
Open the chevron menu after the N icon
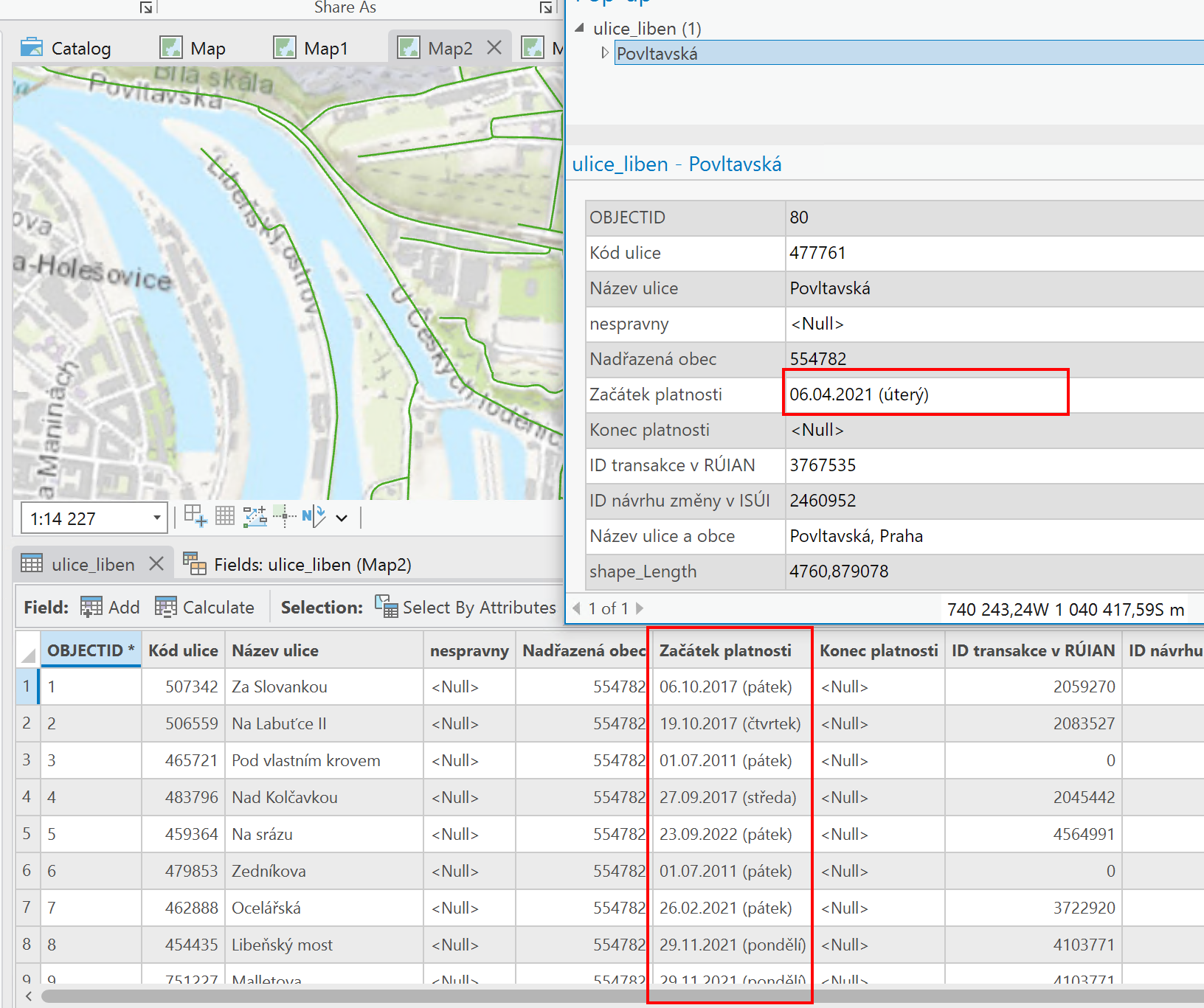342,518
